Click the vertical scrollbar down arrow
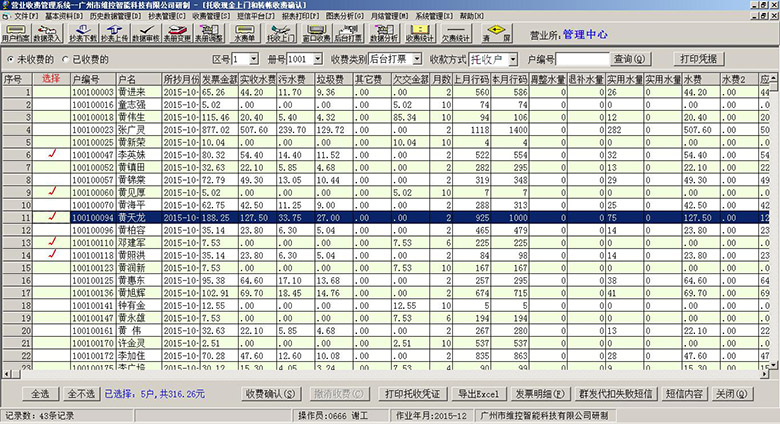 tap(773, 365)
